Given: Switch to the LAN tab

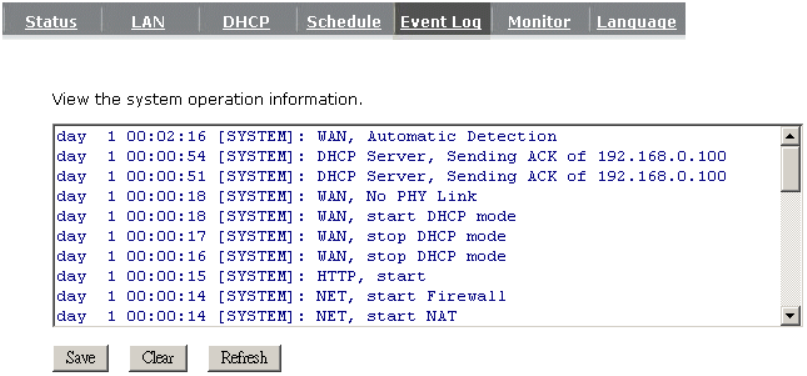Looking at the screenshot, I should click(x=148, y=22).
